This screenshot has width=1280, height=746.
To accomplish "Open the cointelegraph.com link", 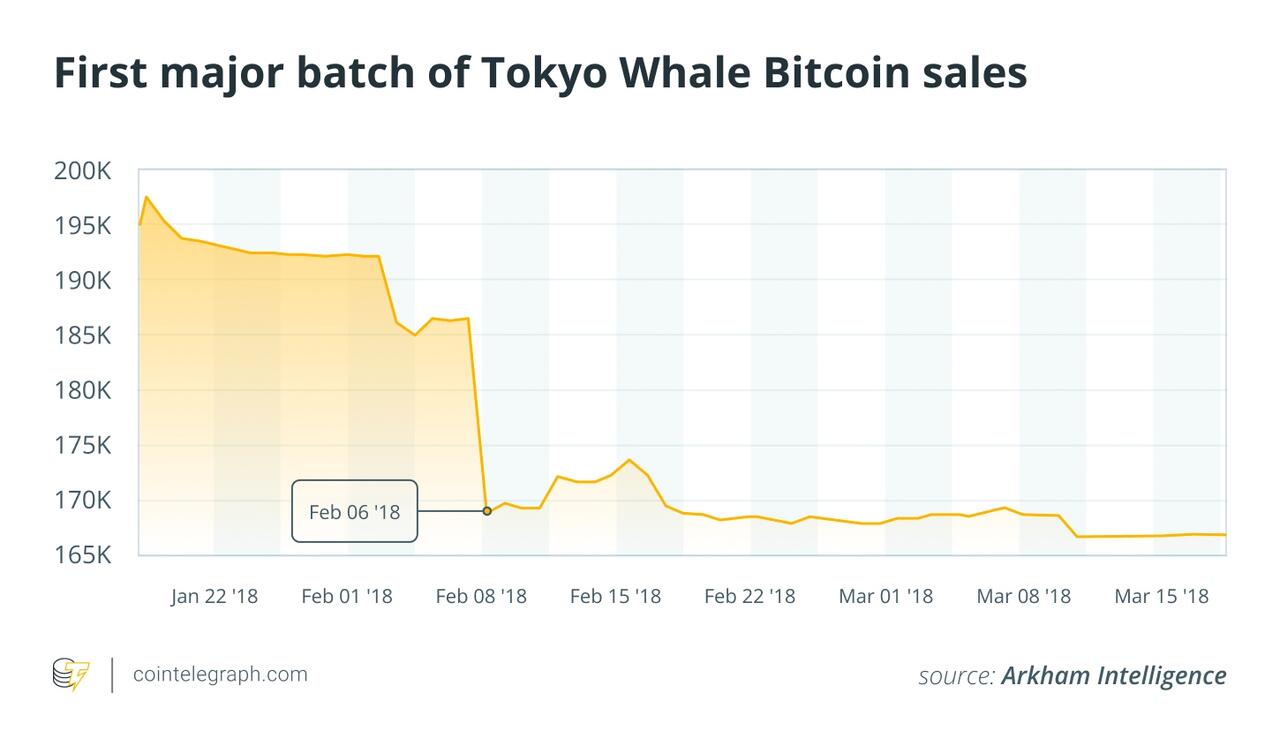I will pos(220,674).
